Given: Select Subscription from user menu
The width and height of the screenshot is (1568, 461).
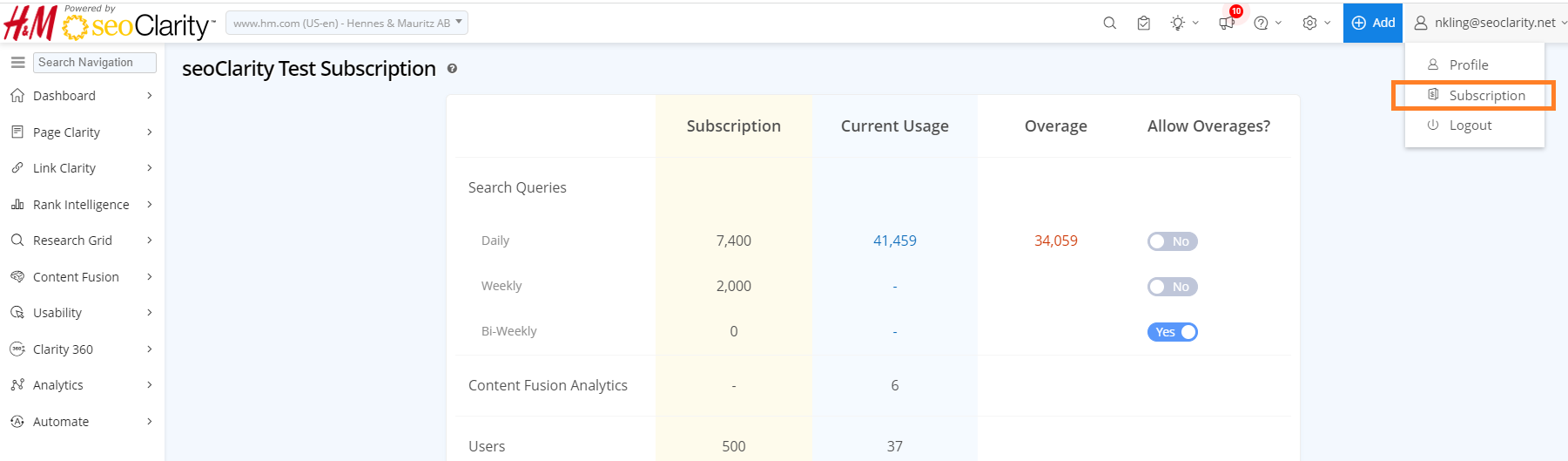Looking at the screenshot, I should 1486,96.
